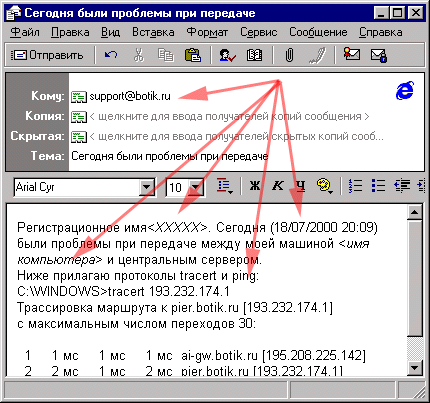Copy selection with the copy icon

[166, 55]
